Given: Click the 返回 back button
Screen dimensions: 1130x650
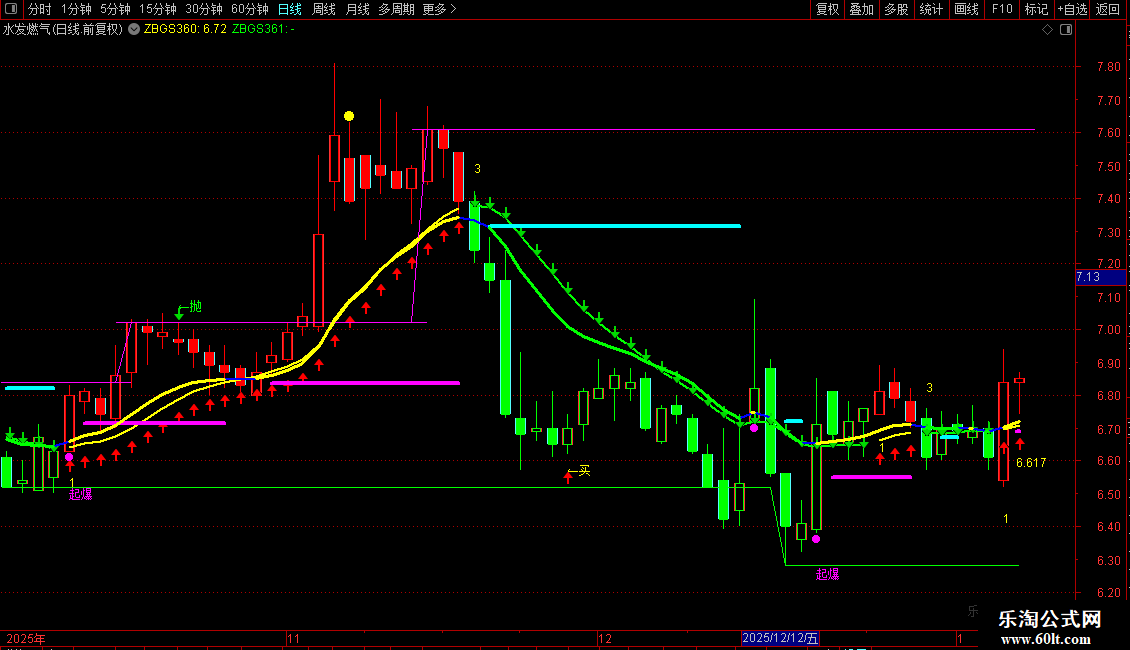Looking at the screenshot, I should click(1108, 9).
